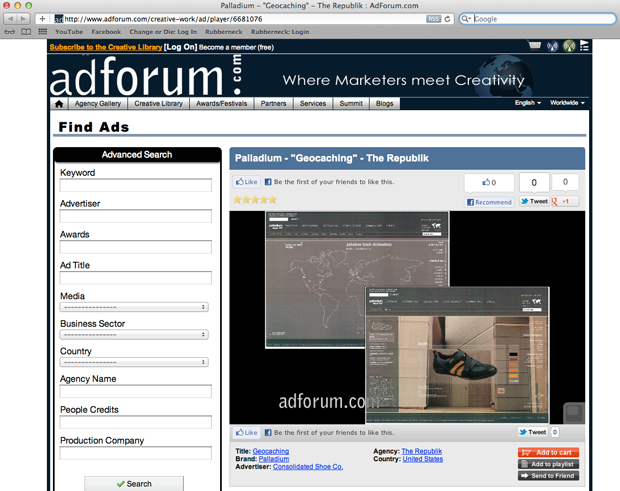Image resolution: width=620 pixels, height=491 pixels.
Task: Open the Creative Library tab
Action: pos(159,104)
